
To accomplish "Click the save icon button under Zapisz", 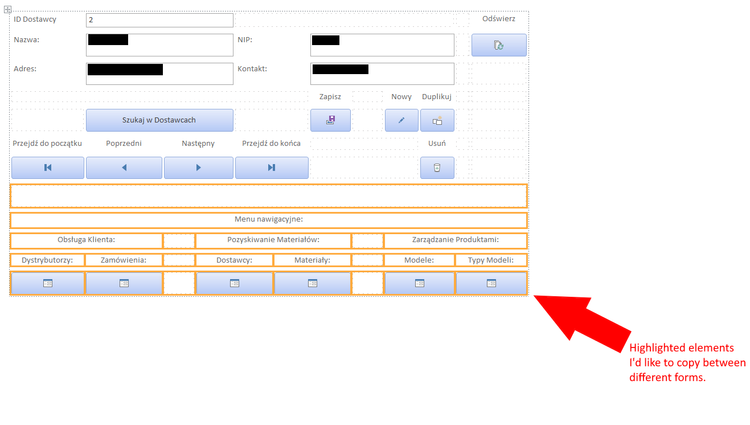I will [x=330, y=120].
